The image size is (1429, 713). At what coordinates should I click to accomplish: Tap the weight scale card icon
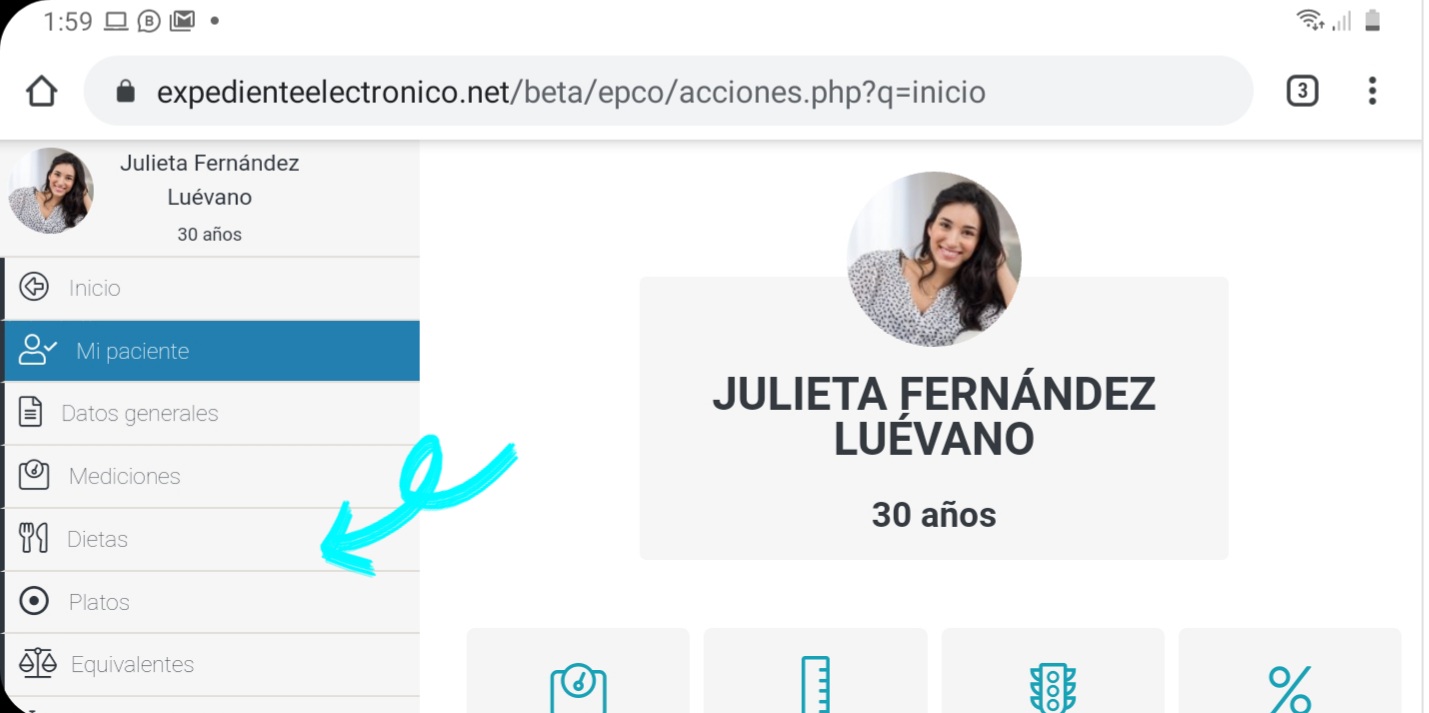[578, 688]
